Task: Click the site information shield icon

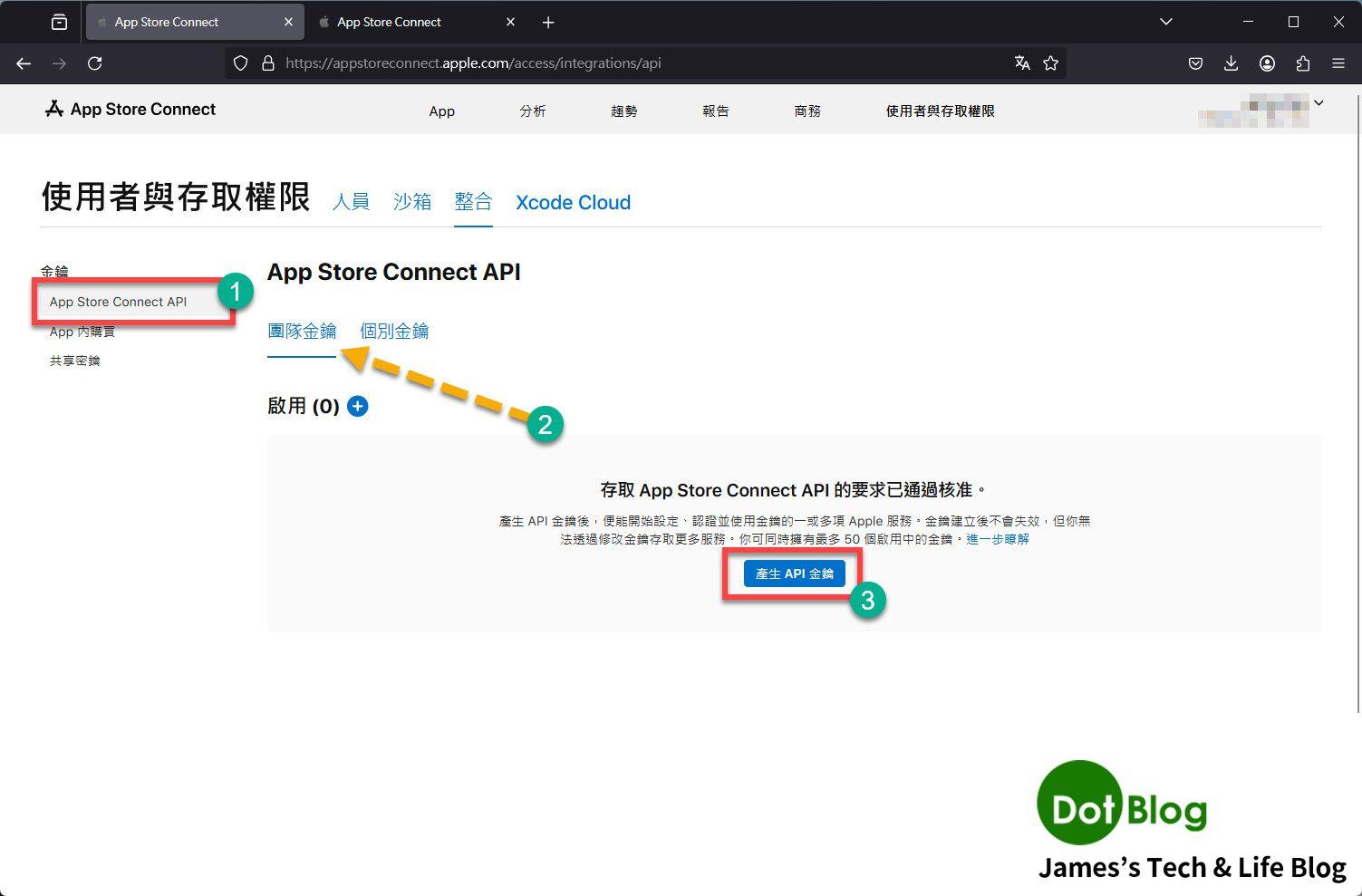Action: [240, 63]
